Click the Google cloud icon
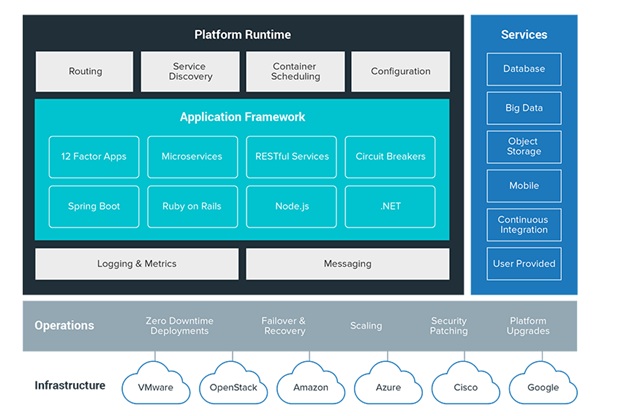Image resolution: width=624 pixels, height=416 pixels. tap(543, 383)
